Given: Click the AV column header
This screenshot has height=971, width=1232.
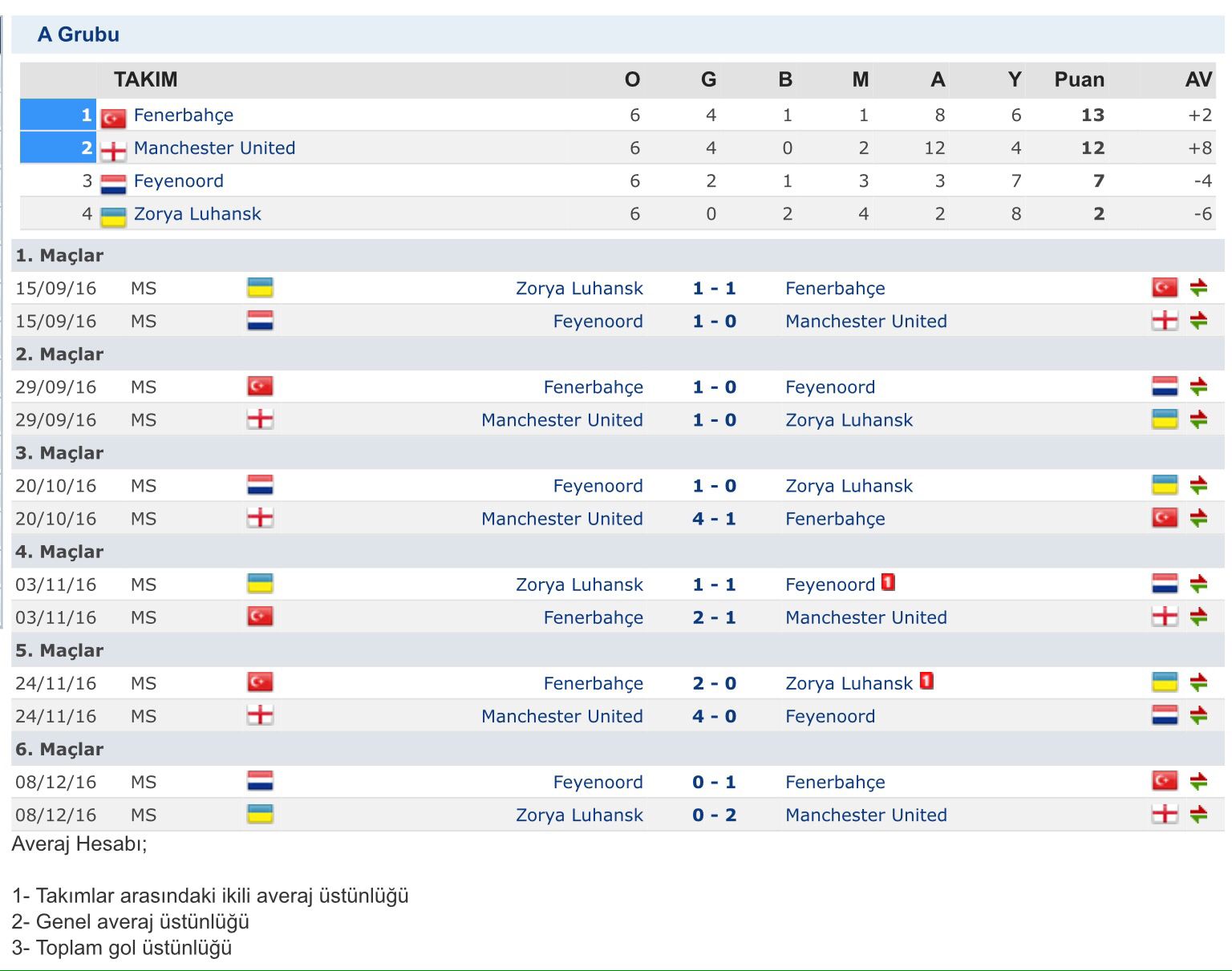Looking at the screenshot, I should (1198, 79).
